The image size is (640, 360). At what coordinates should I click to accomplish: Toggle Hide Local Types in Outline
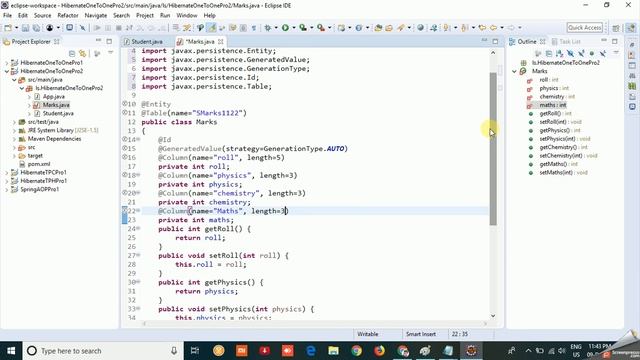603,53
